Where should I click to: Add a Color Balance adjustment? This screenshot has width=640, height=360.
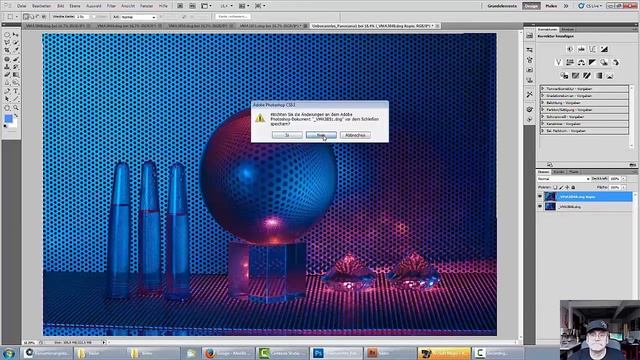pos(581,62)
